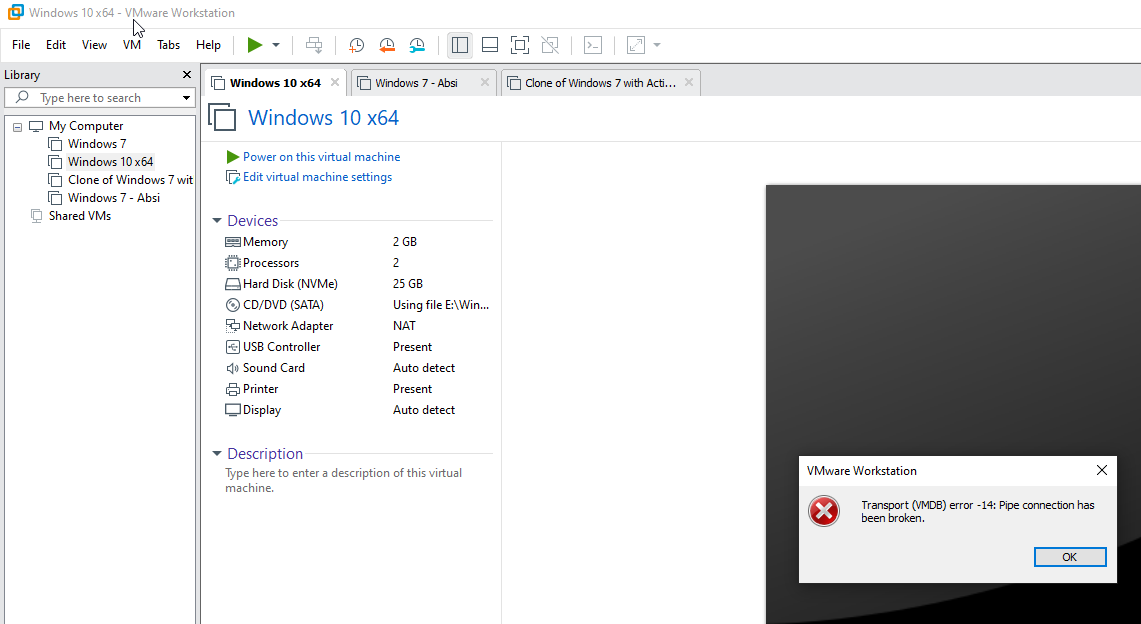The image size is (1141, 624).
Task: Open the Help menu
Action: click(x=208, y=45)
